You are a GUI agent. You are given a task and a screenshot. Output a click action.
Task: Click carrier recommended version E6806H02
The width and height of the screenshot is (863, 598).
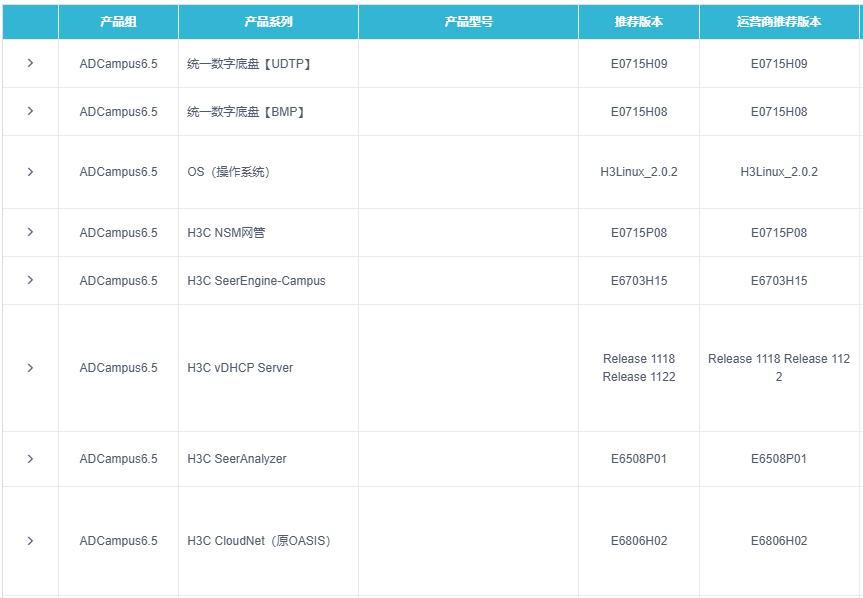(779, 541)
